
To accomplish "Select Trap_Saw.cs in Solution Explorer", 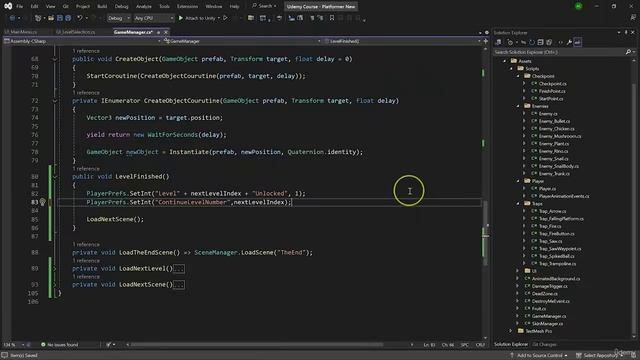I will 550,241.
